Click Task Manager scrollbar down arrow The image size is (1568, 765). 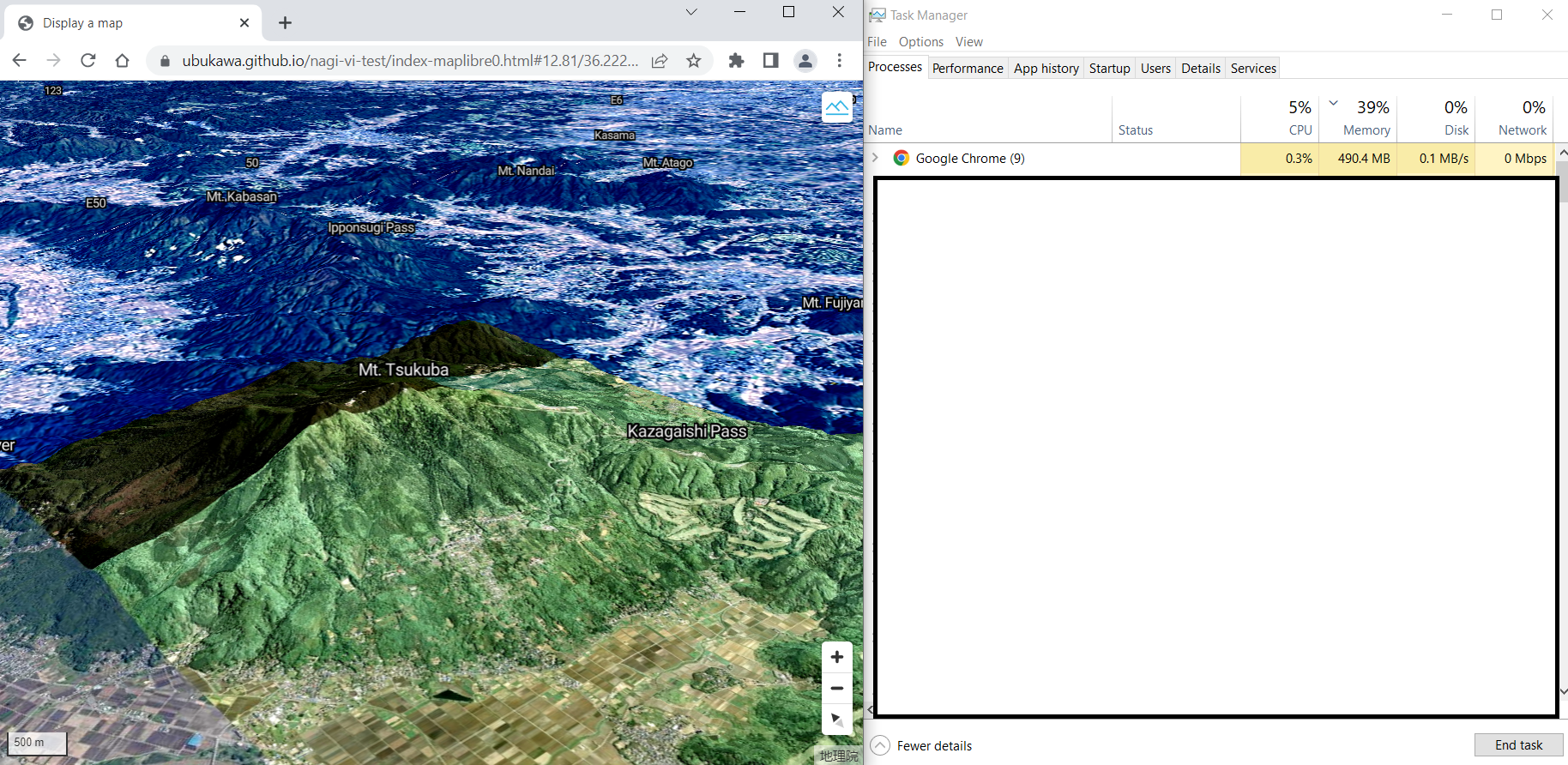click(x=1563, y=691)
